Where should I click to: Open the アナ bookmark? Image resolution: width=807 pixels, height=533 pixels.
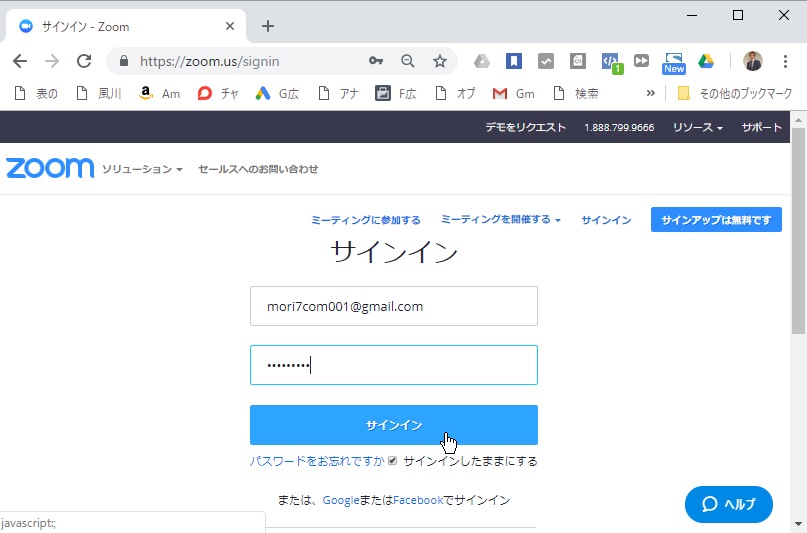coord(339,94)
